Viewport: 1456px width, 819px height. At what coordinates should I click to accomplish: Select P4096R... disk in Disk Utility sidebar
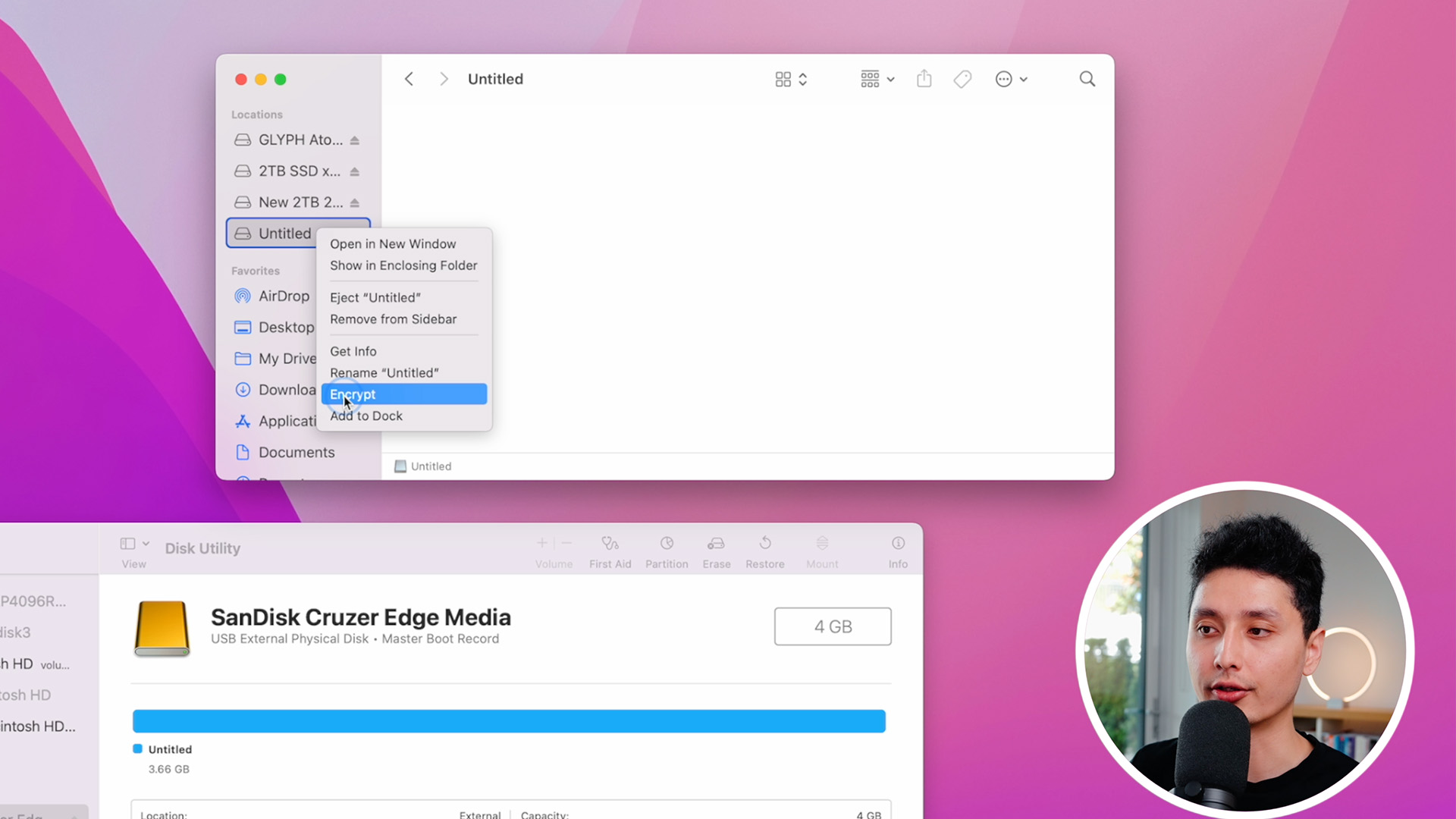(33, 601)
